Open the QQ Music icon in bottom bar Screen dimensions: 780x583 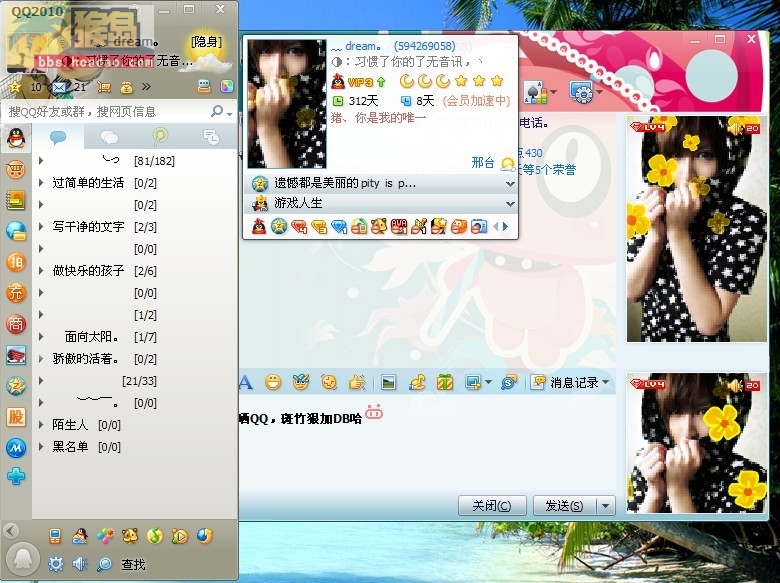[x=155, y=536]
